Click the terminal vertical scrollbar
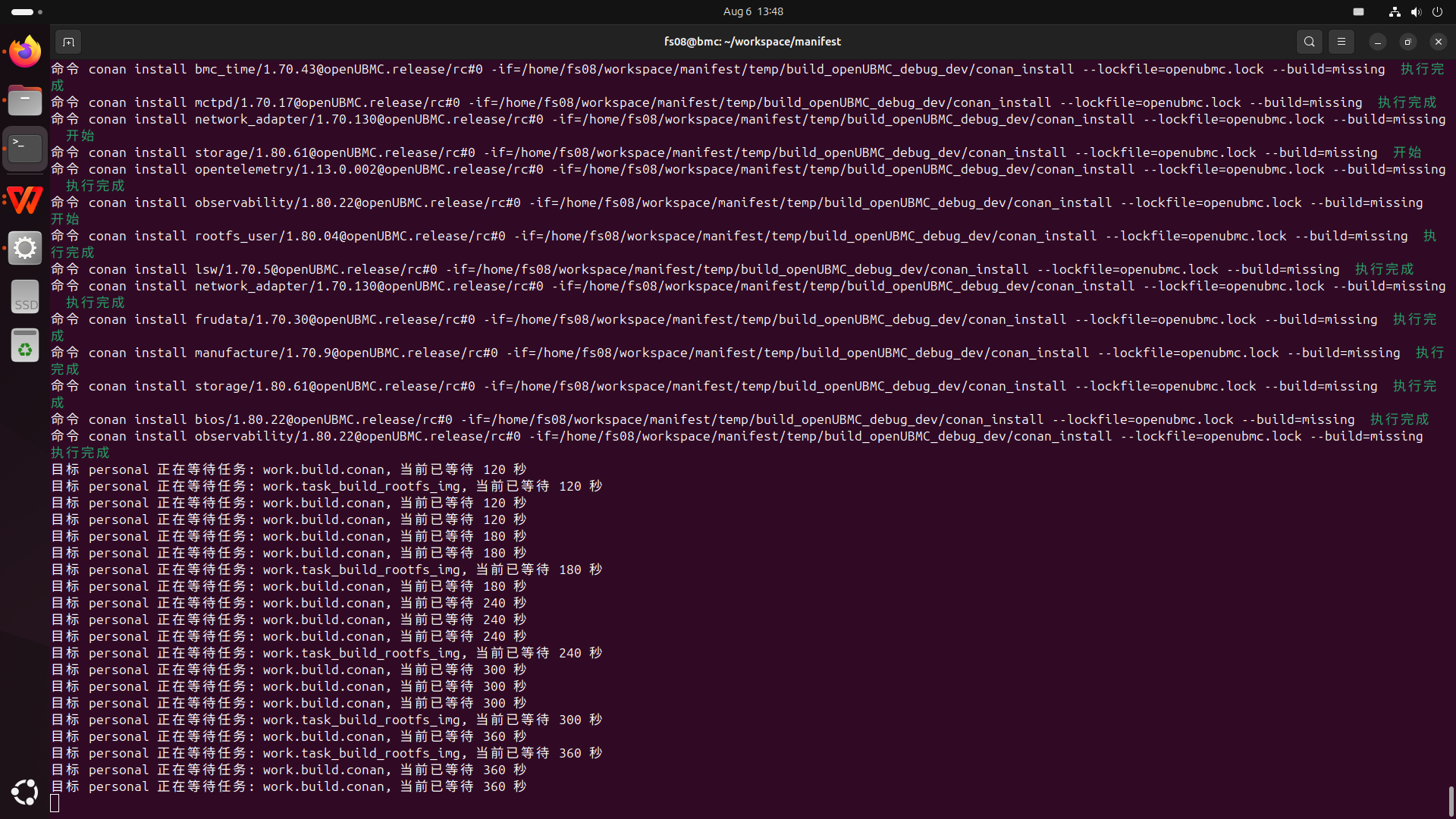Viewport: 1456px width, 819px height. 1451,800
